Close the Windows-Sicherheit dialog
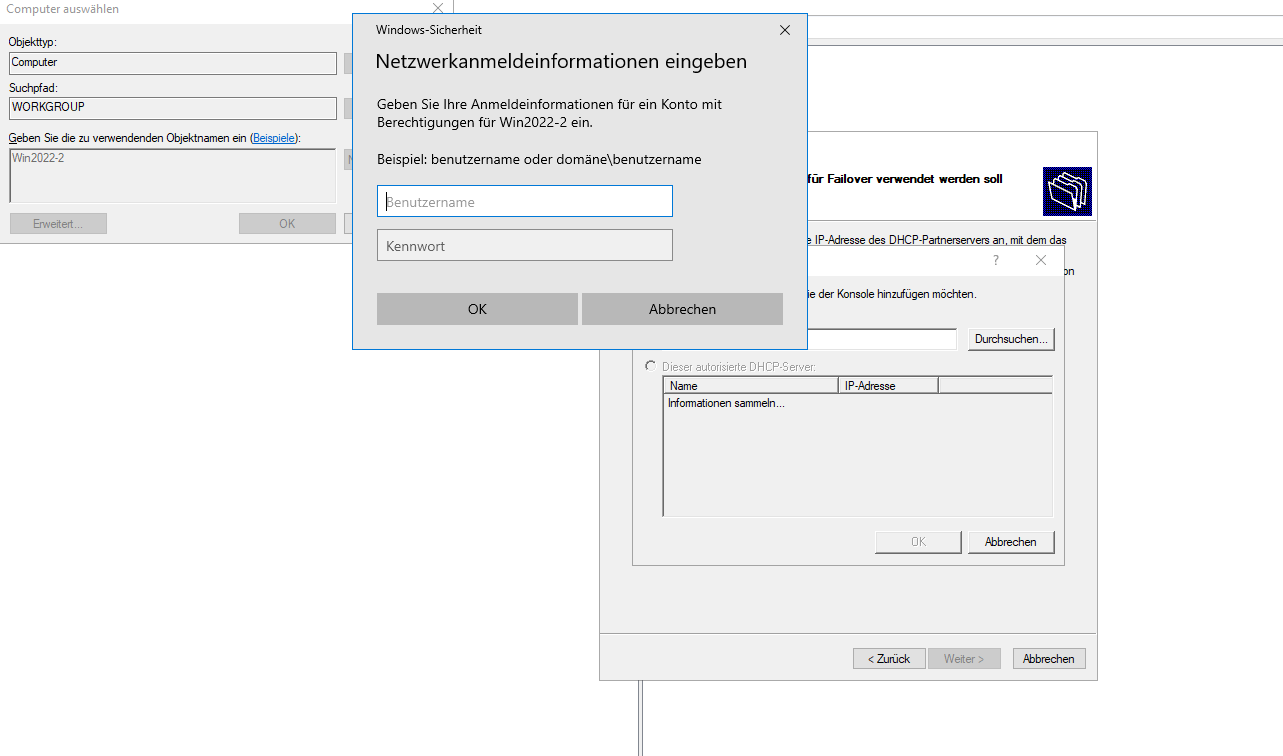The width and height of the screenshot is (1283, 756). 784,30
